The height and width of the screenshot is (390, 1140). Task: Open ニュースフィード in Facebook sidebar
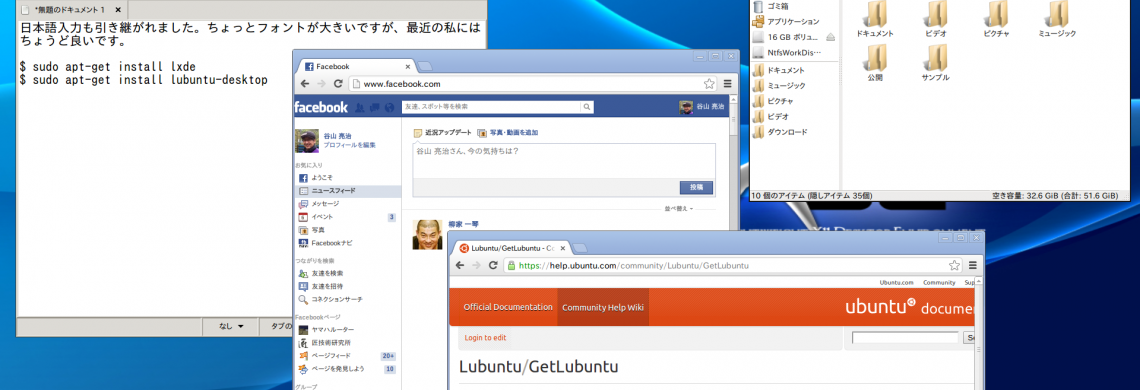349,191
